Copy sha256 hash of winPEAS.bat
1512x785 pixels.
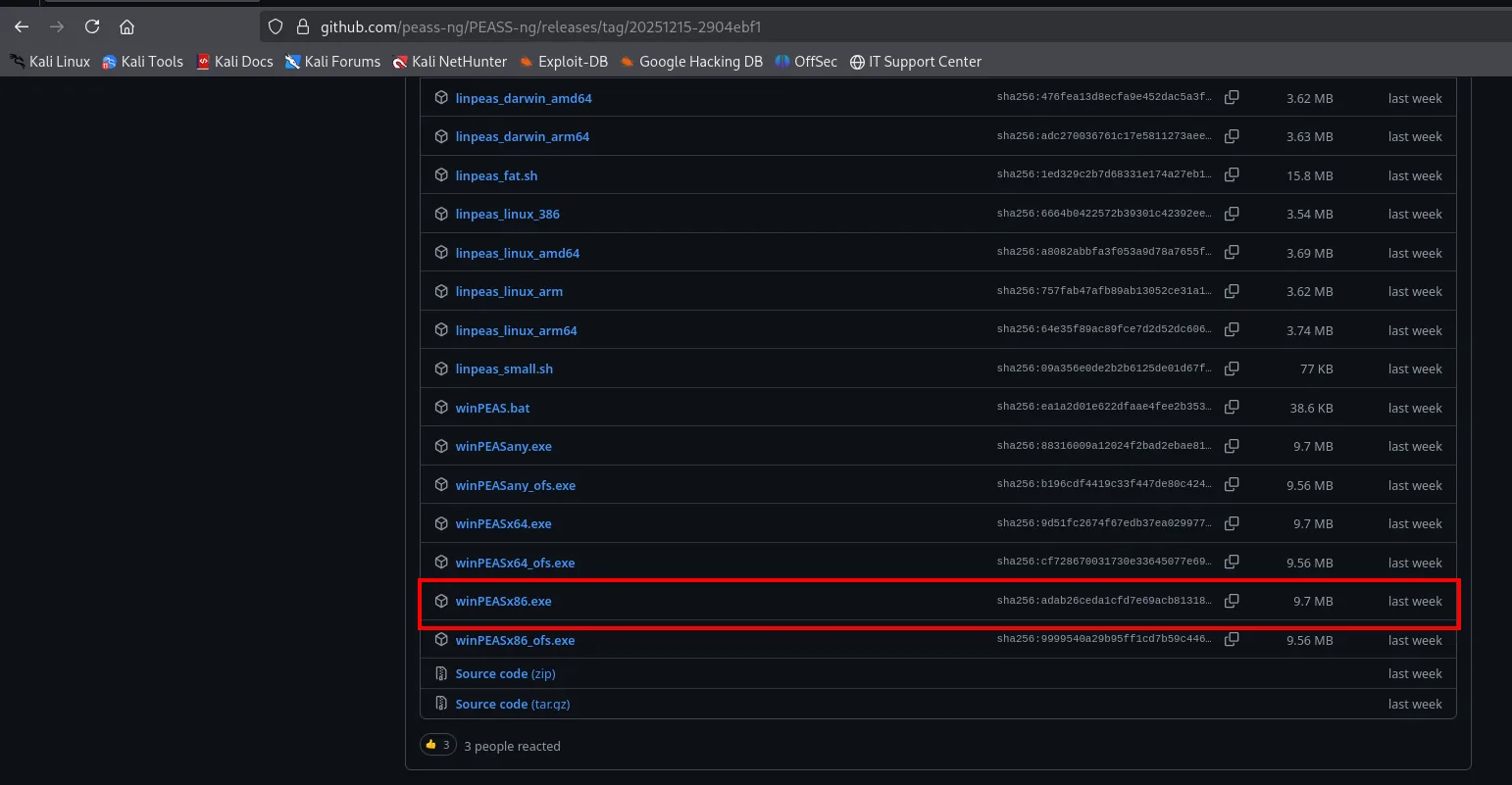[x=1232, y=407]
